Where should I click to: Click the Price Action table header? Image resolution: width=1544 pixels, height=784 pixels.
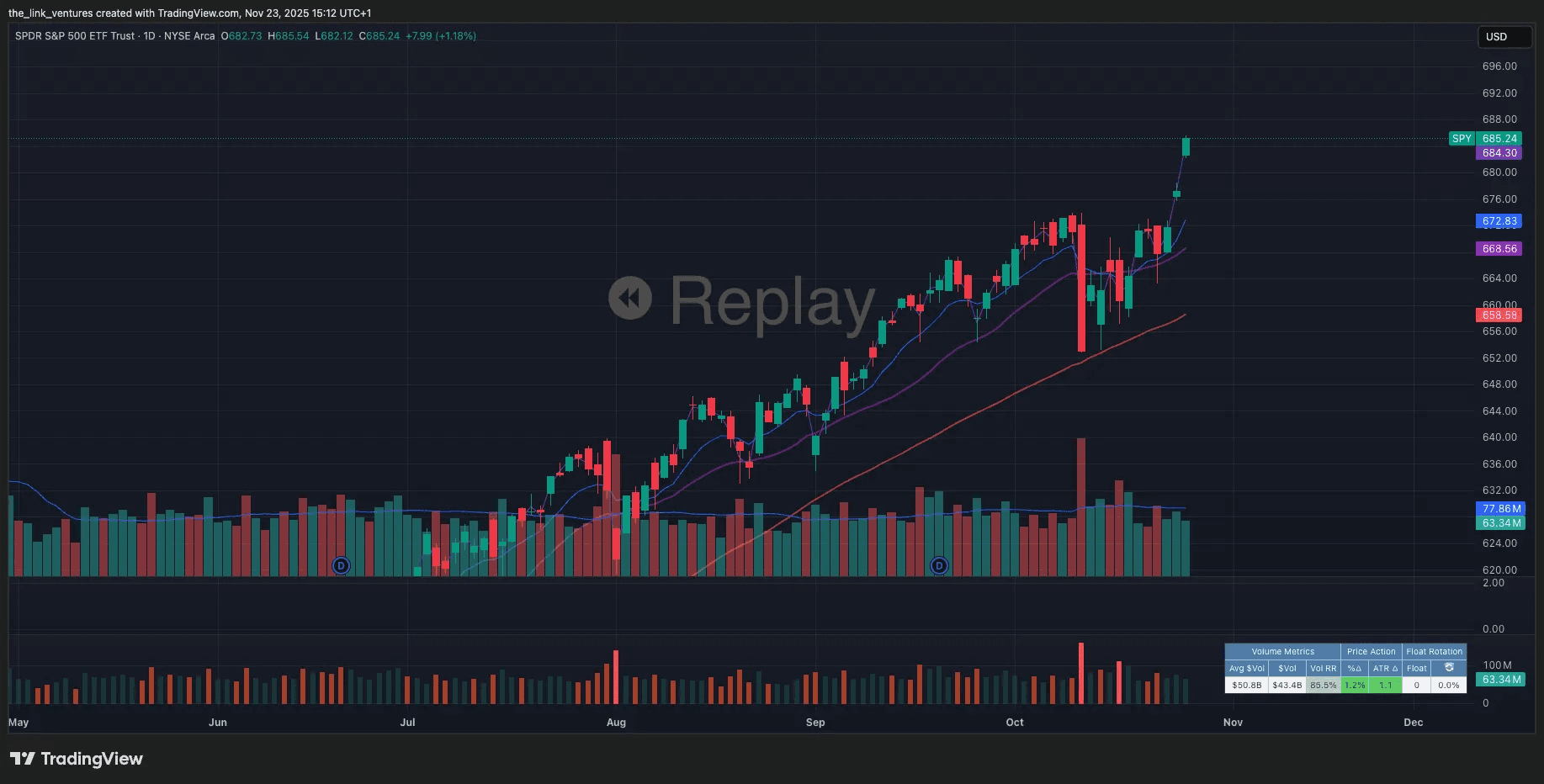point(1371,652)
